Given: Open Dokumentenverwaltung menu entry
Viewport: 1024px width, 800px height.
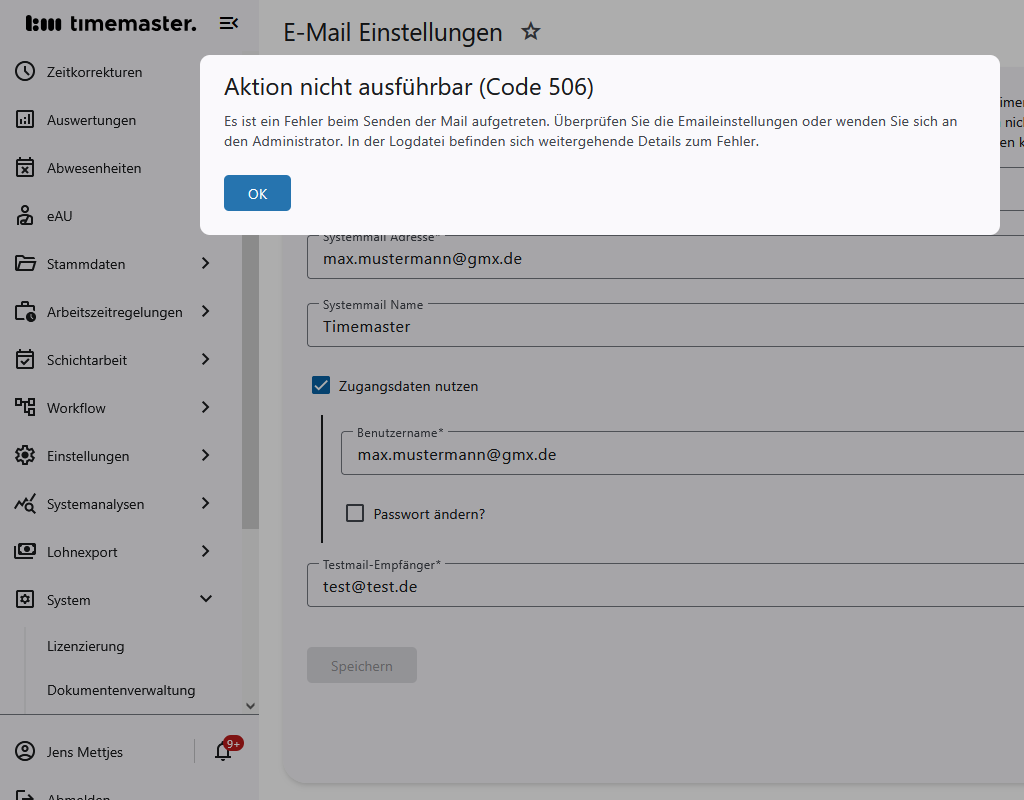Looking at the screenshot, I should coord(121,690).
